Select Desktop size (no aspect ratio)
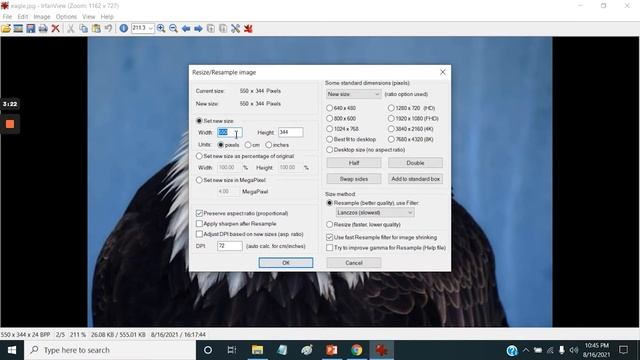 pyautogui.click(x=329, y=150)
